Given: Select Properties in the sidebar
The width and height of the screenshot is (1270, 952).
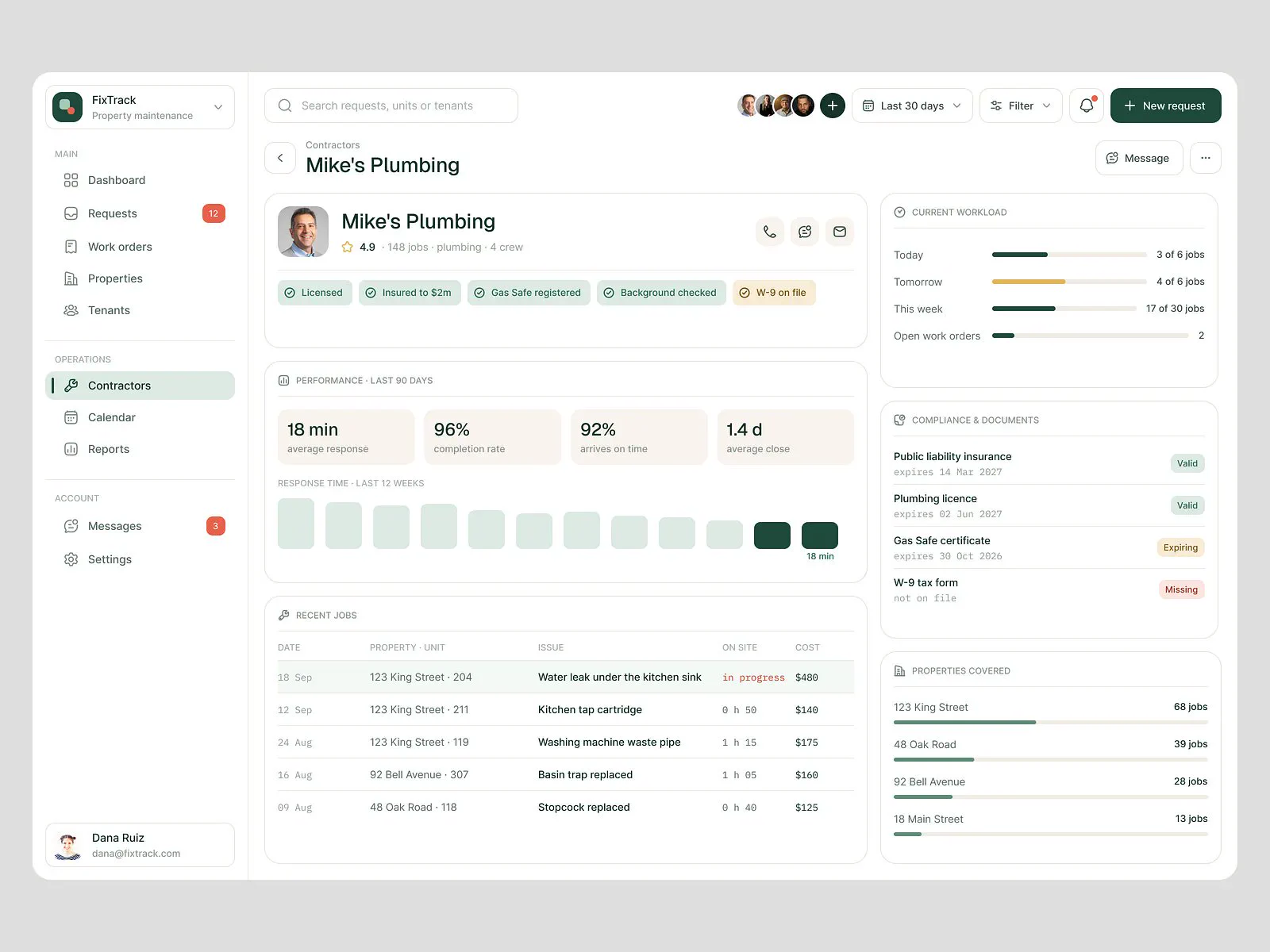Looking at the screenshot, I should [x=140, y=278].
